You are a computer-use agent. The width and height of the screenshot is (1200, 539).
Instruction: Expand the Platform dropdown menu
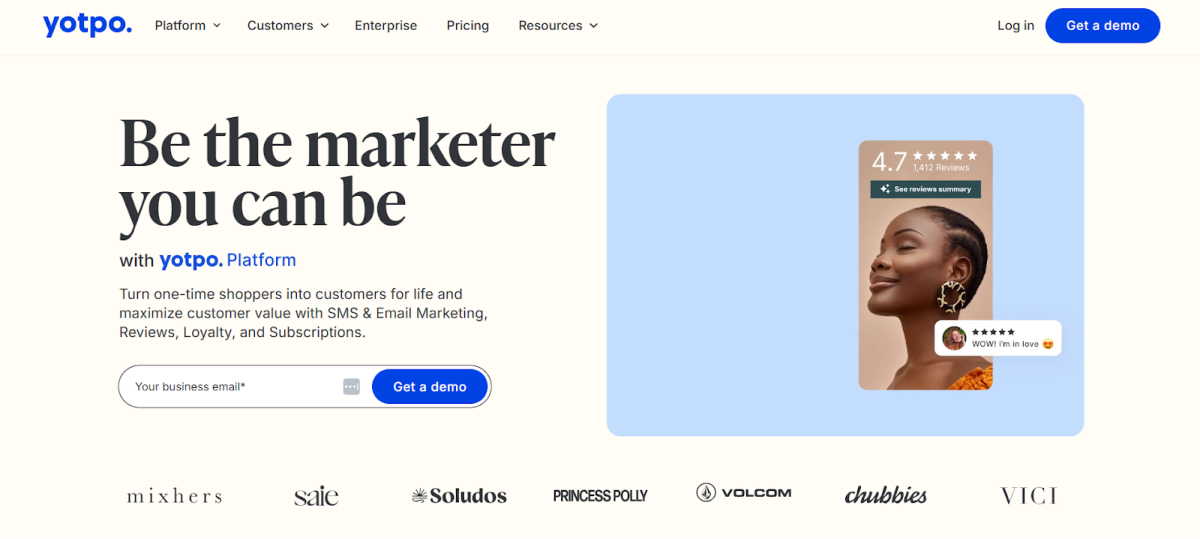click(188, 26)
